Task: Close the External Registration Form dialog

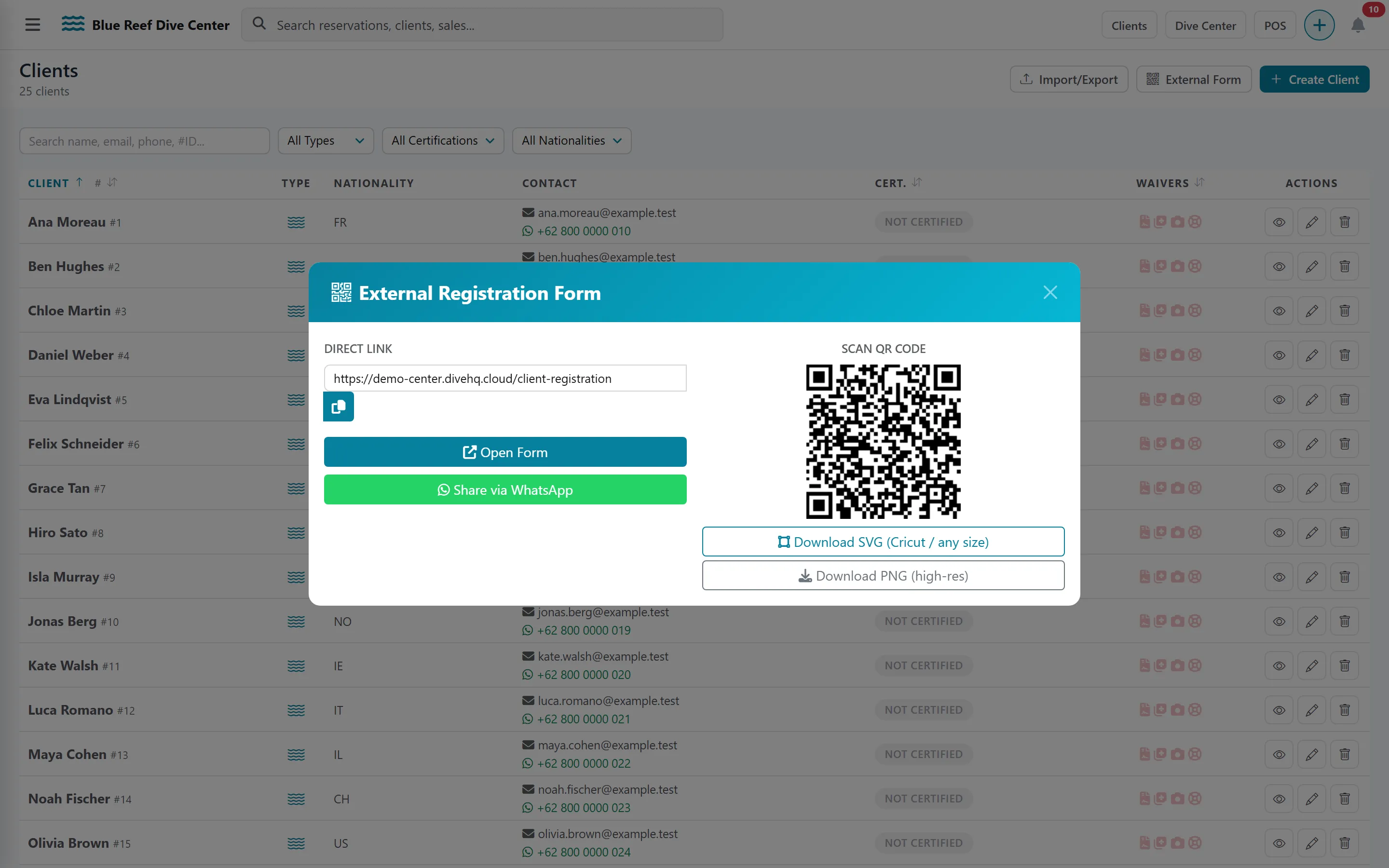Action: pos(1050,292)
